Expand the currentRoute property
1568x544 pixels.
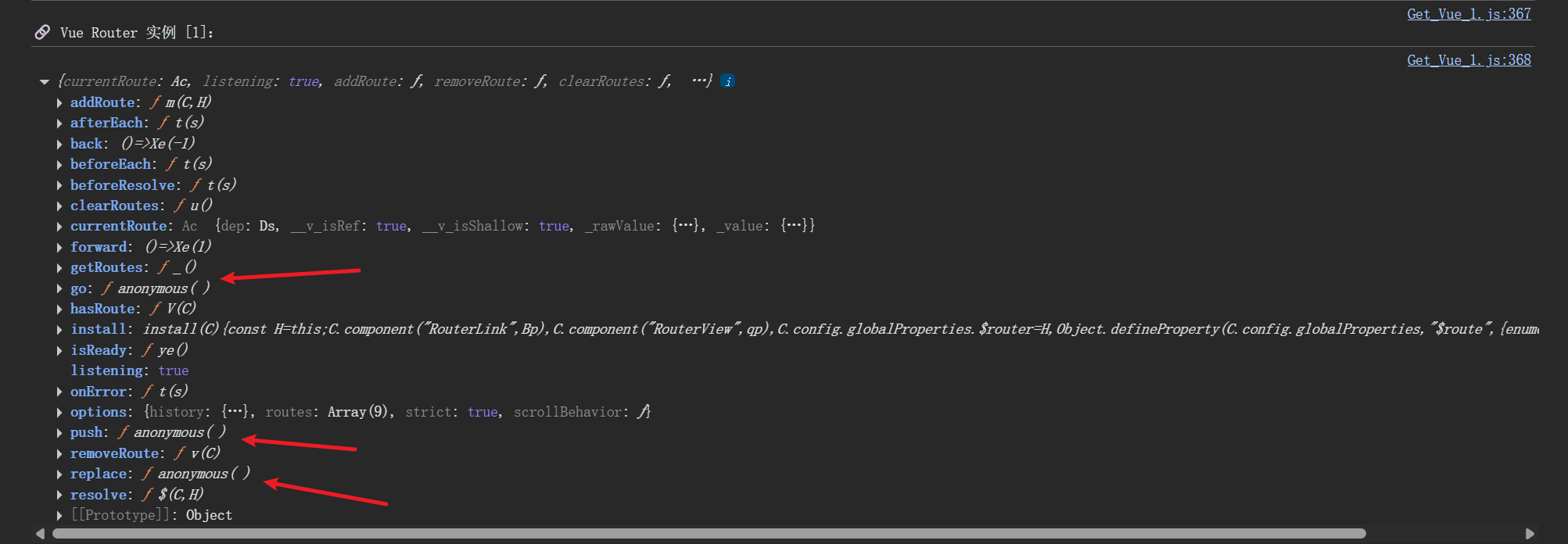[59, 227]
